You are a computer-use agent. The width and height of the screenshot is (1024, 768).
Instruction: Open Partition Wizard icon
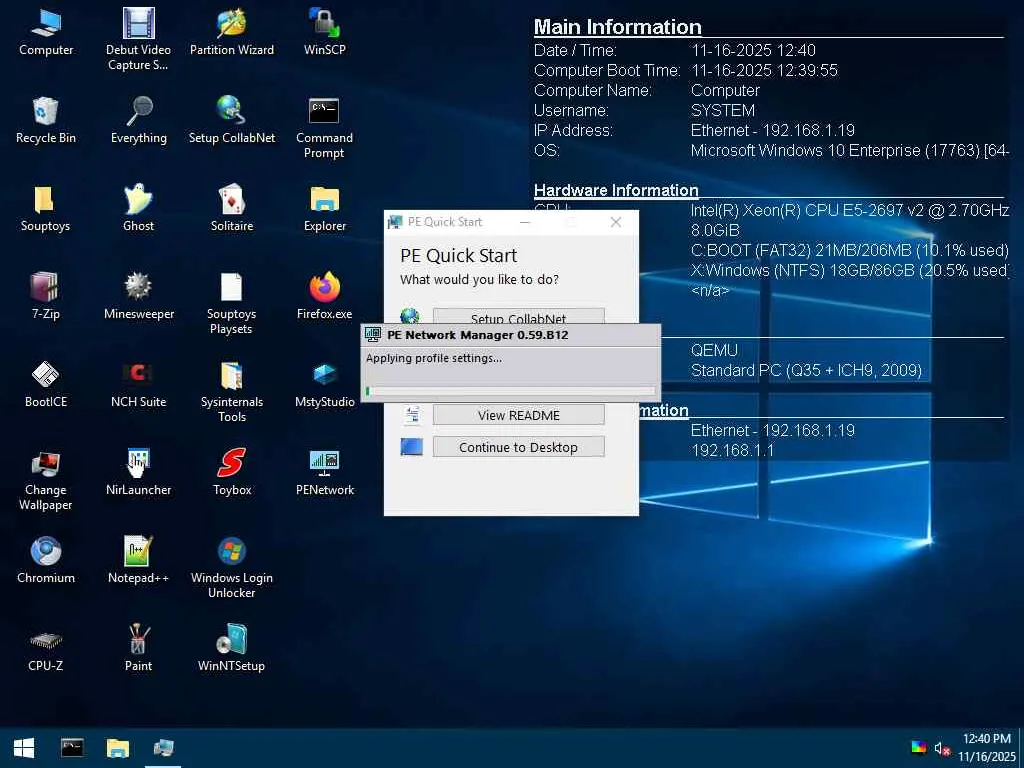(x=232, y=32)
